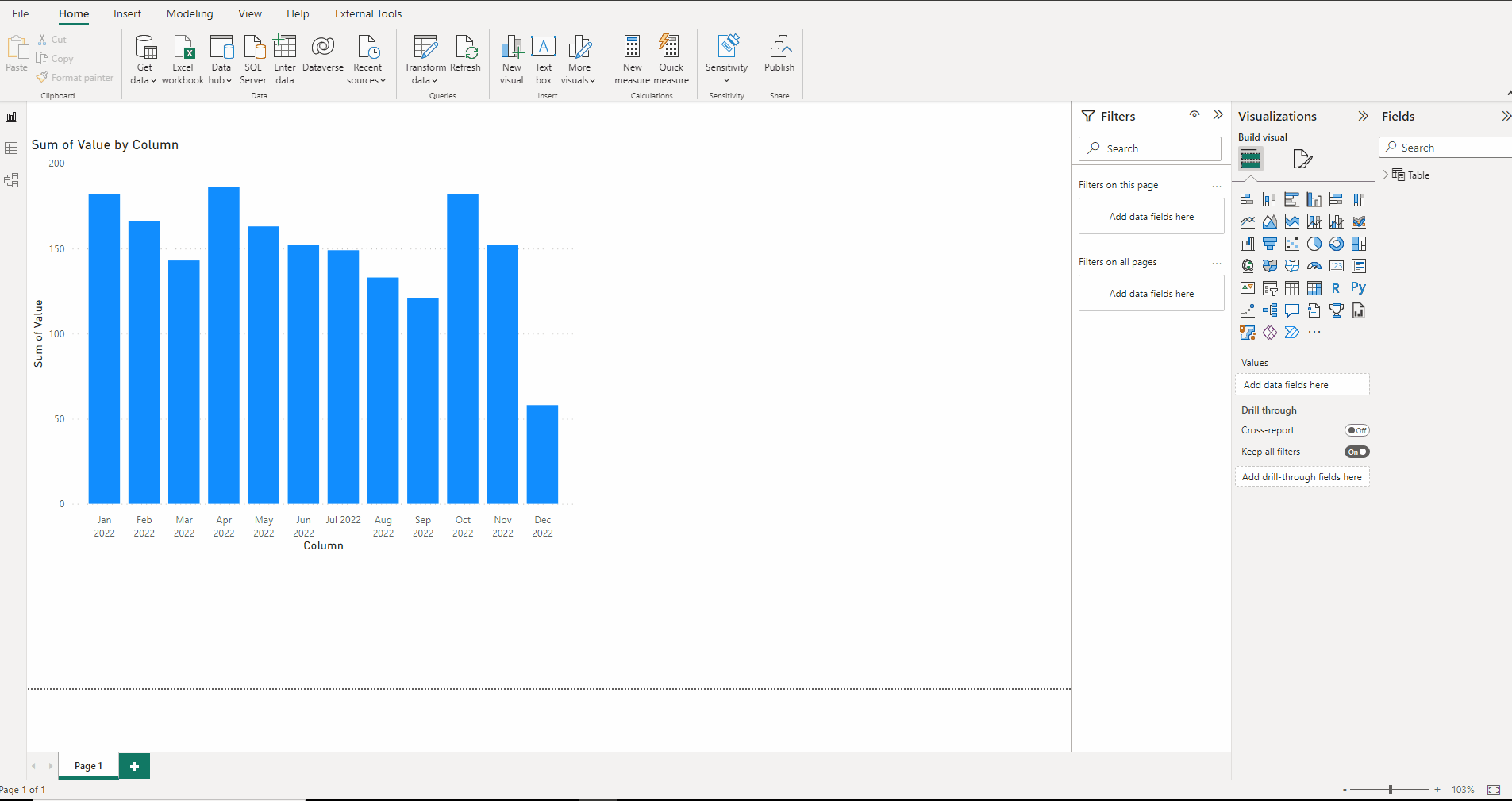Select the Page 1 tab
1512x801 pixels.
(88, 766)
